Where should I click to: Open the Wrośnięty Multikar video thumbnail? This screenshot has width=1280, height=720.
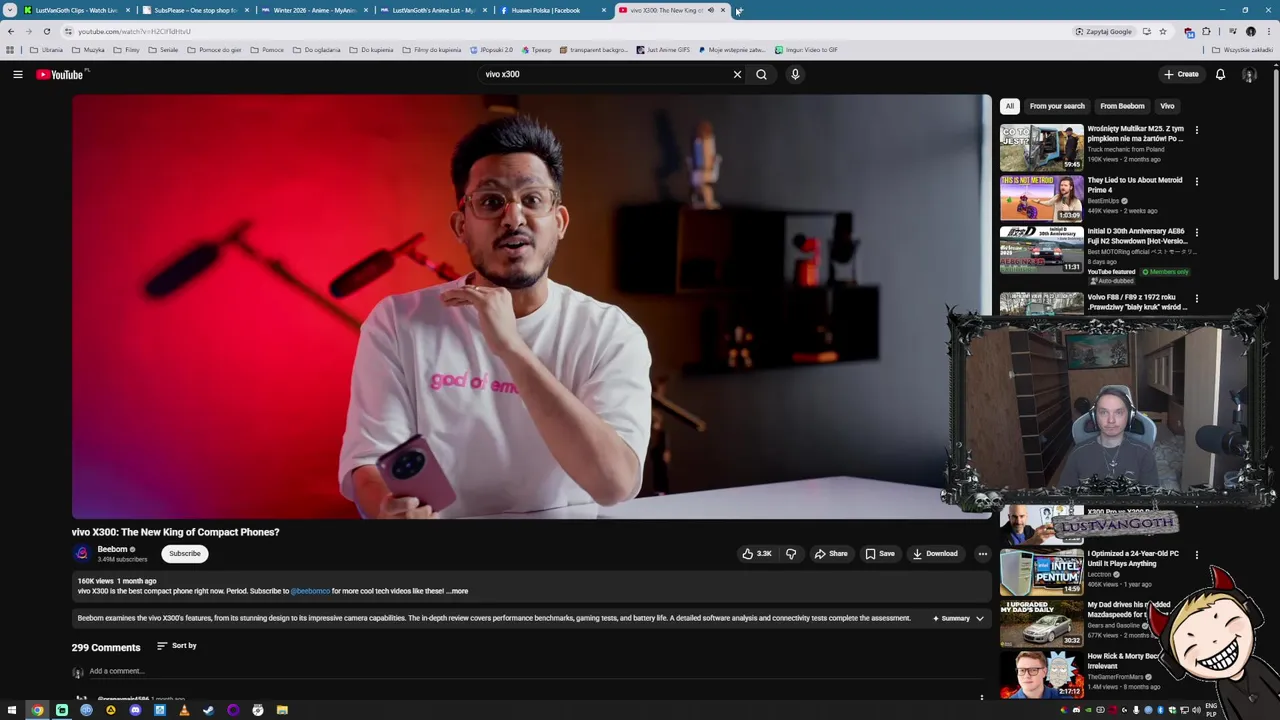1041,147
